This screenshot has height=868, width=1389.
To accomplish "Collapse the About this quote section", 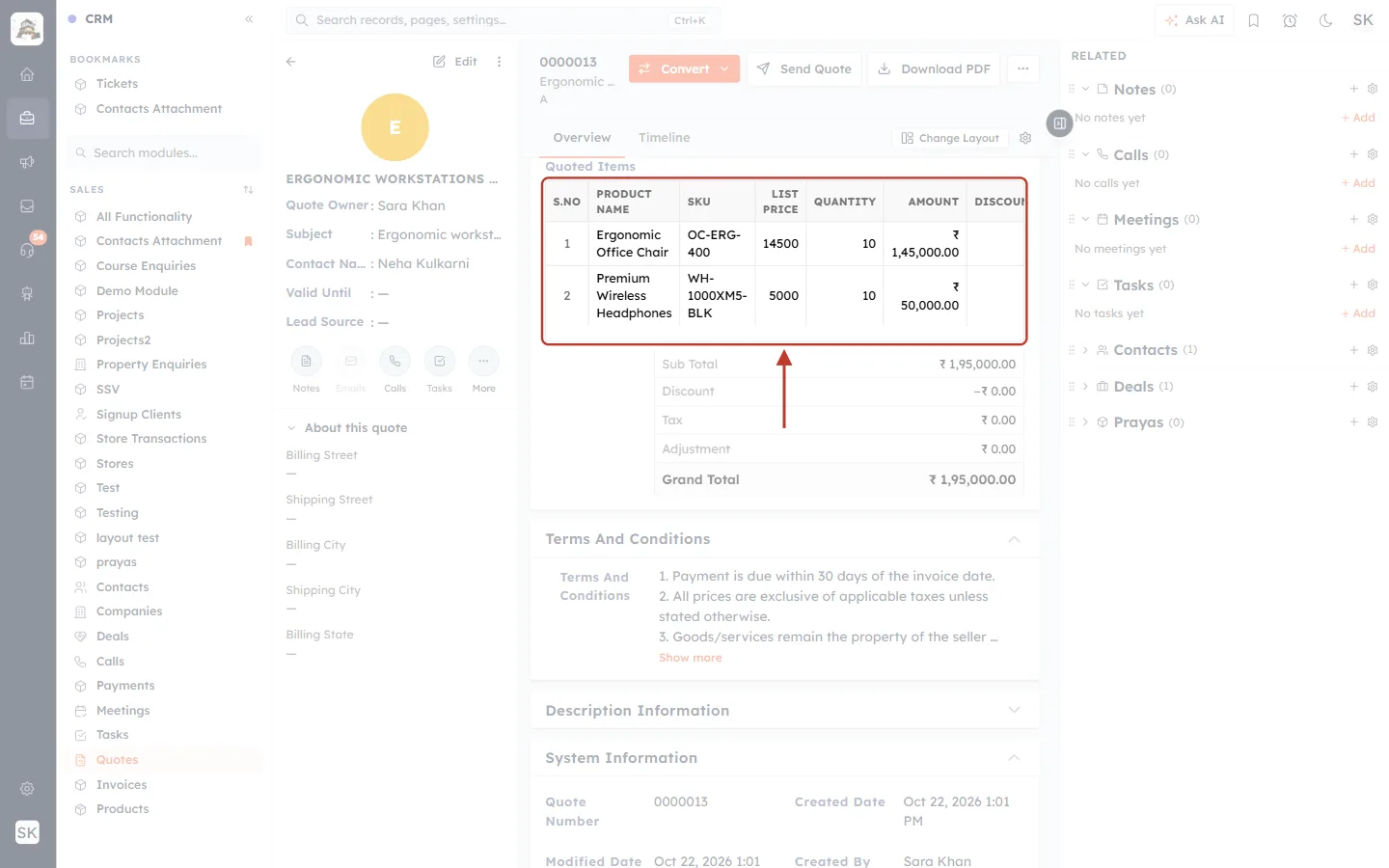I will click(x=290, y=428).
